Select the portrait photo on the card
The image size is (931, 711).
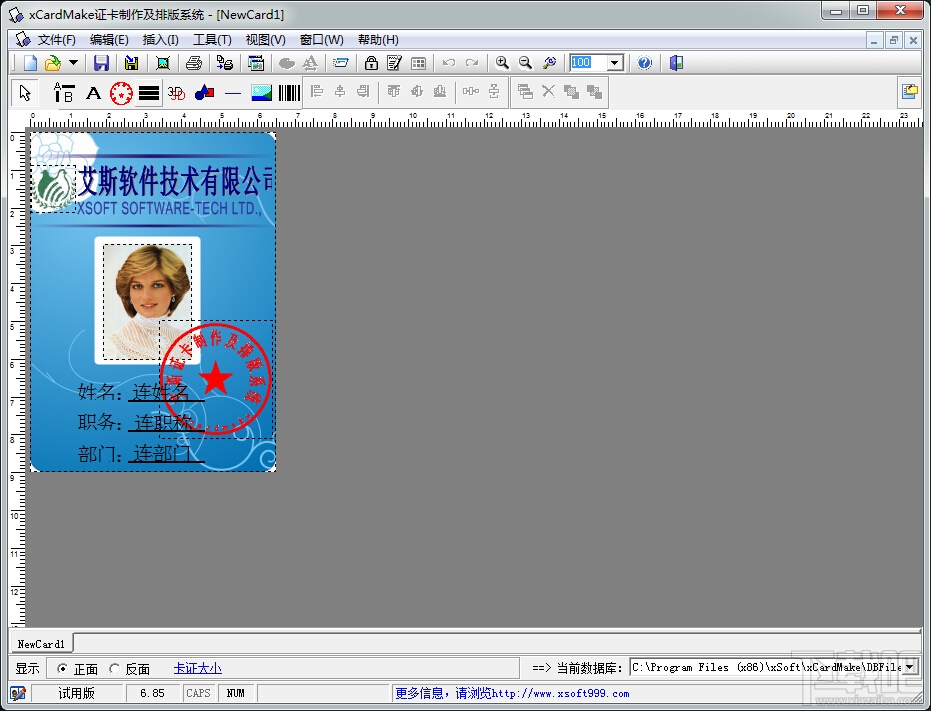148,302
